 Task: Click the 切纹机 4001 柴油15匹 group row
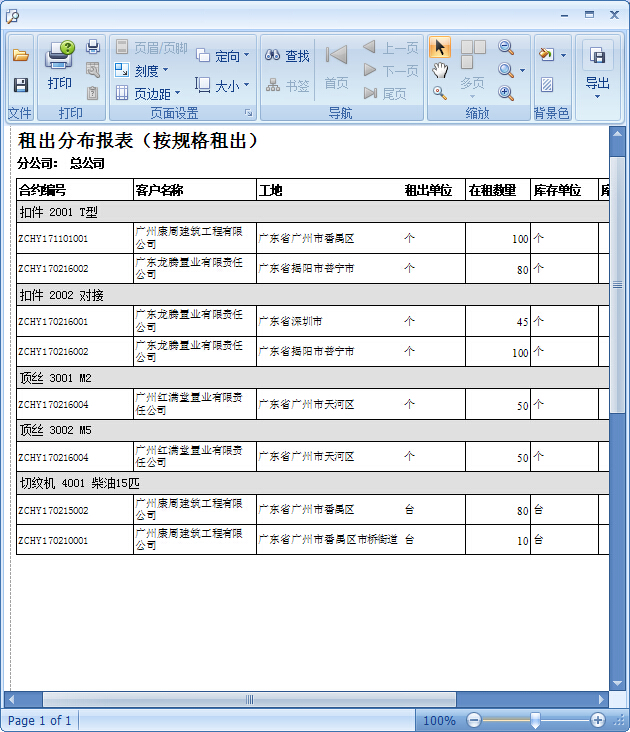pyautogui.click(x=313, y=483)
